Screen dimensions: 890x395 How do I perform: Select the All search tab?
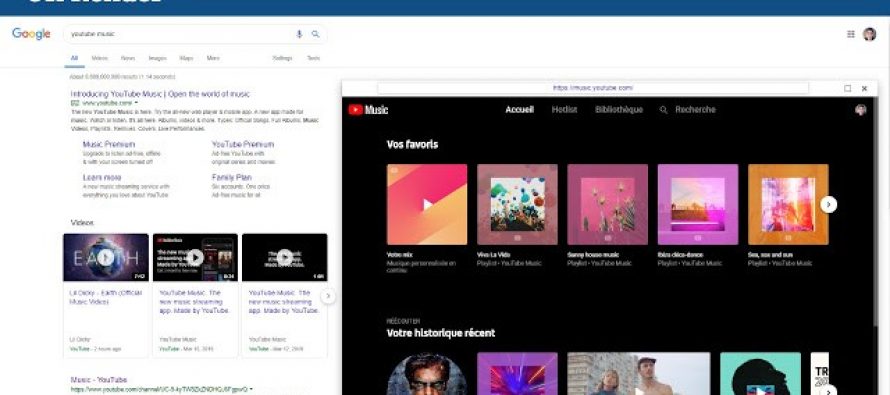pos(74,58)
